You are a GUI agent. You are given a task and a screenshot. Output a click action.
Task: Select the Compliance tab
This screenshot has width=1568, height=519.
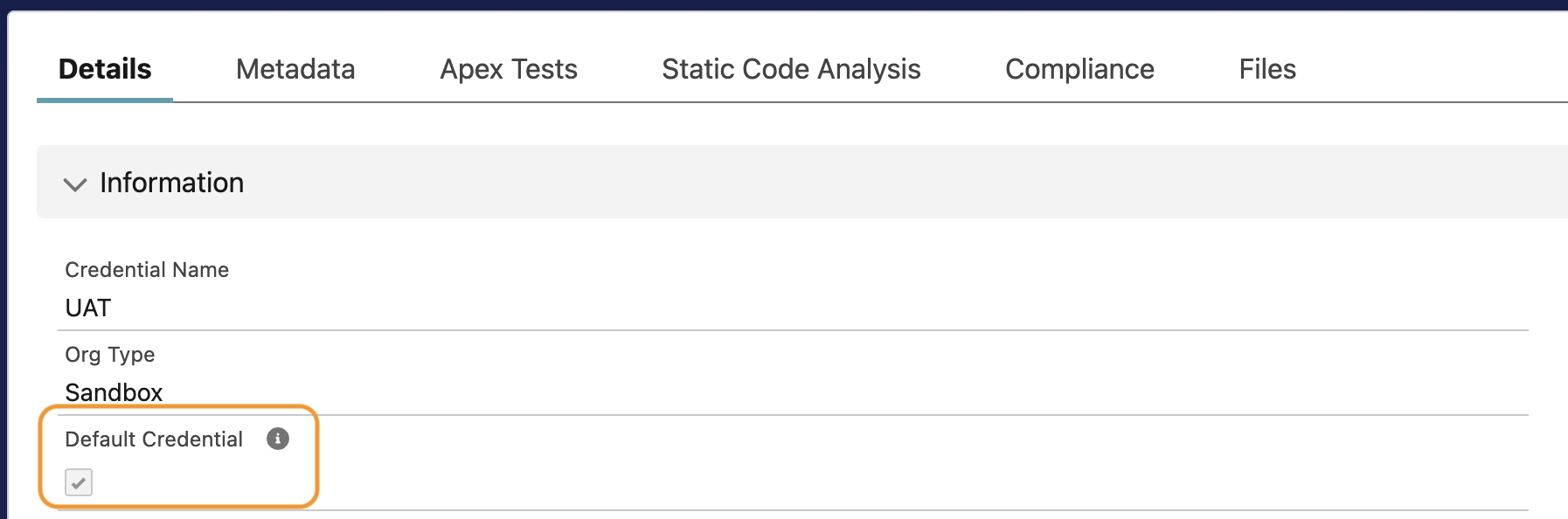point(1079,69)
